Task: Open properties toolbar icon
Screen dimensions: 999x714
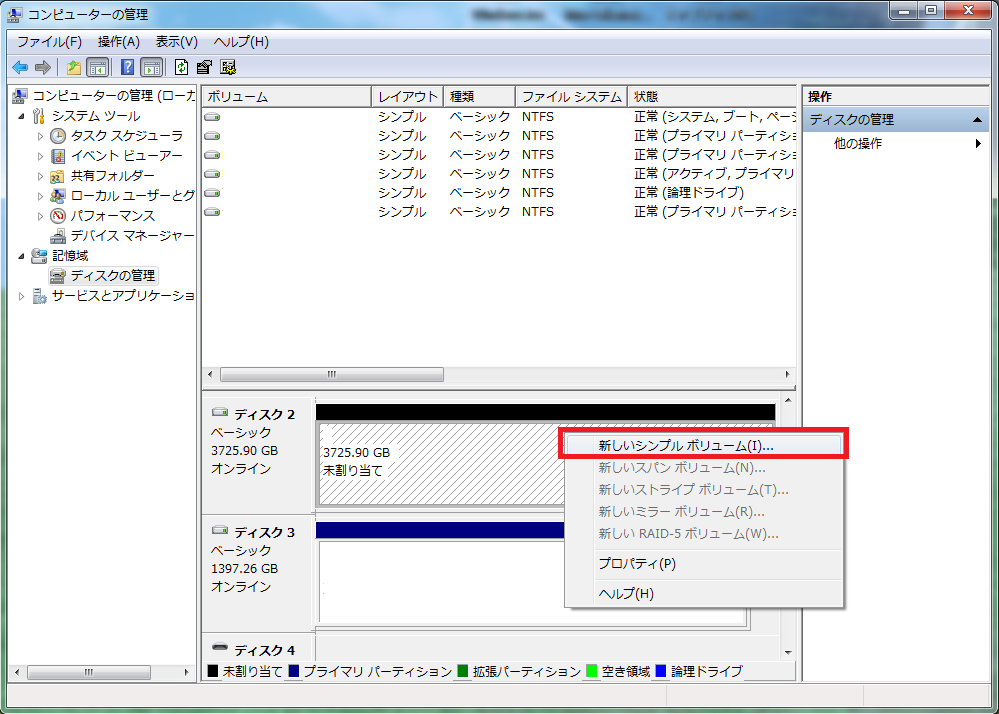Action: tap(205, 67)
